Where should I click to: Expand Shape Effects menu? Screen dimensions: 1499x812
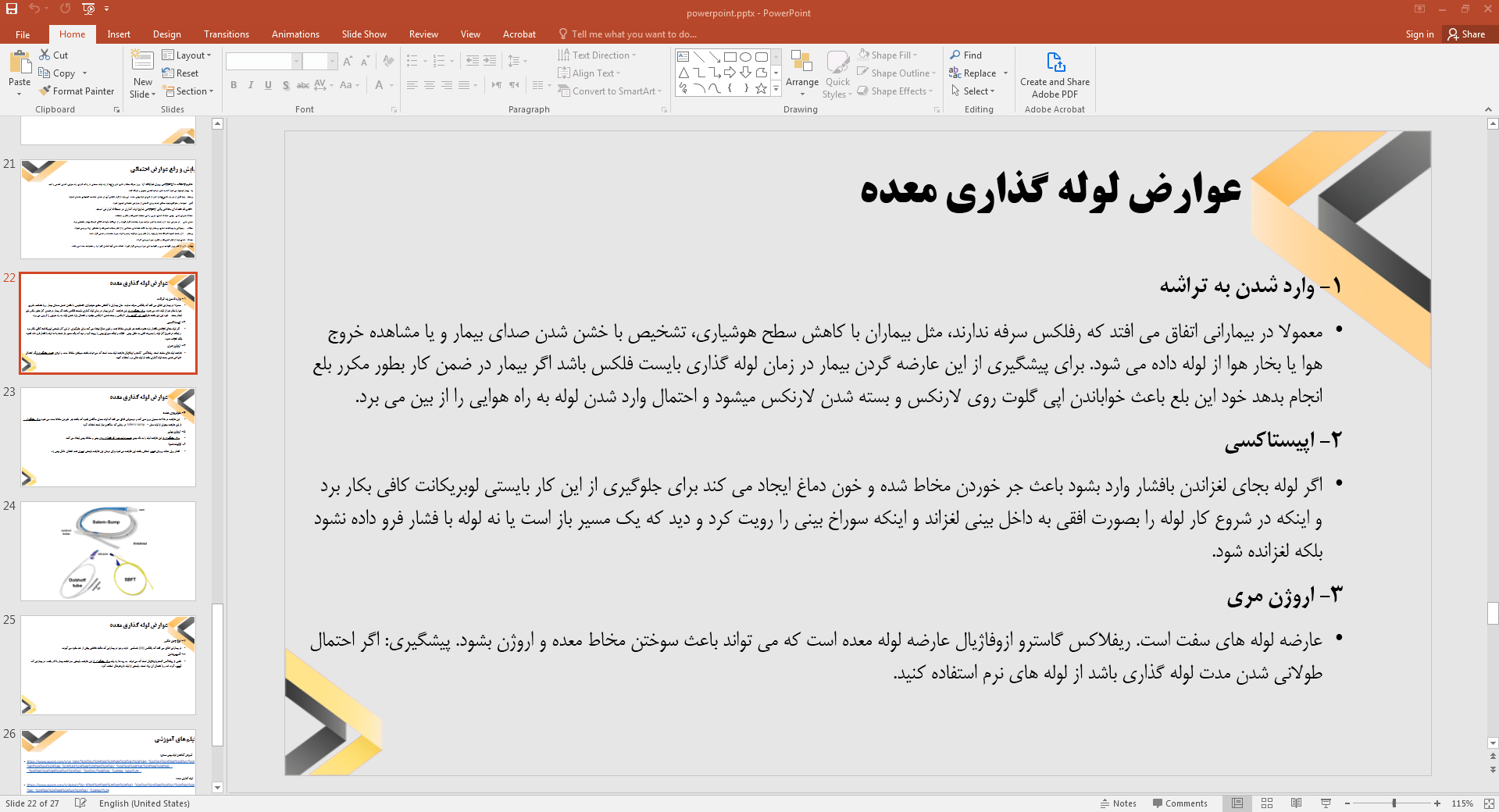pyautogui.click(x=895, y=91)
